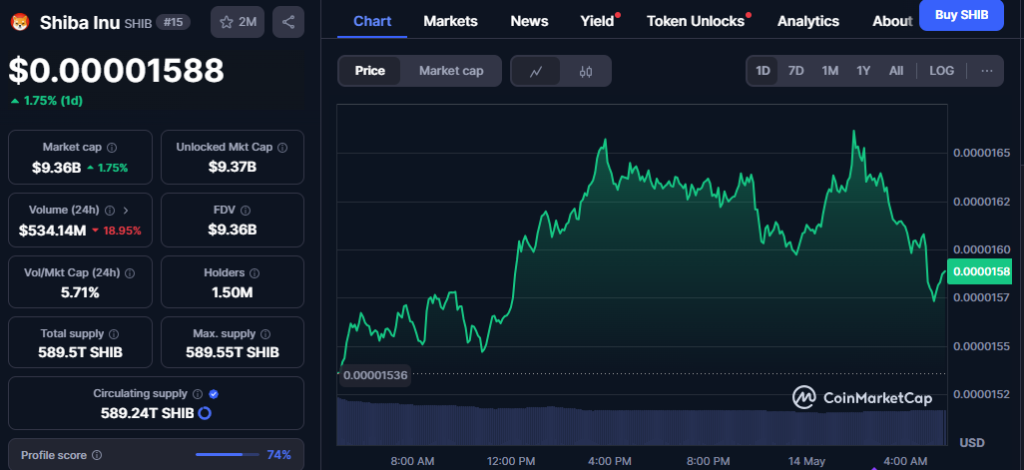
Task: Click the Buy SHIB button
Action: pos(961,15)
